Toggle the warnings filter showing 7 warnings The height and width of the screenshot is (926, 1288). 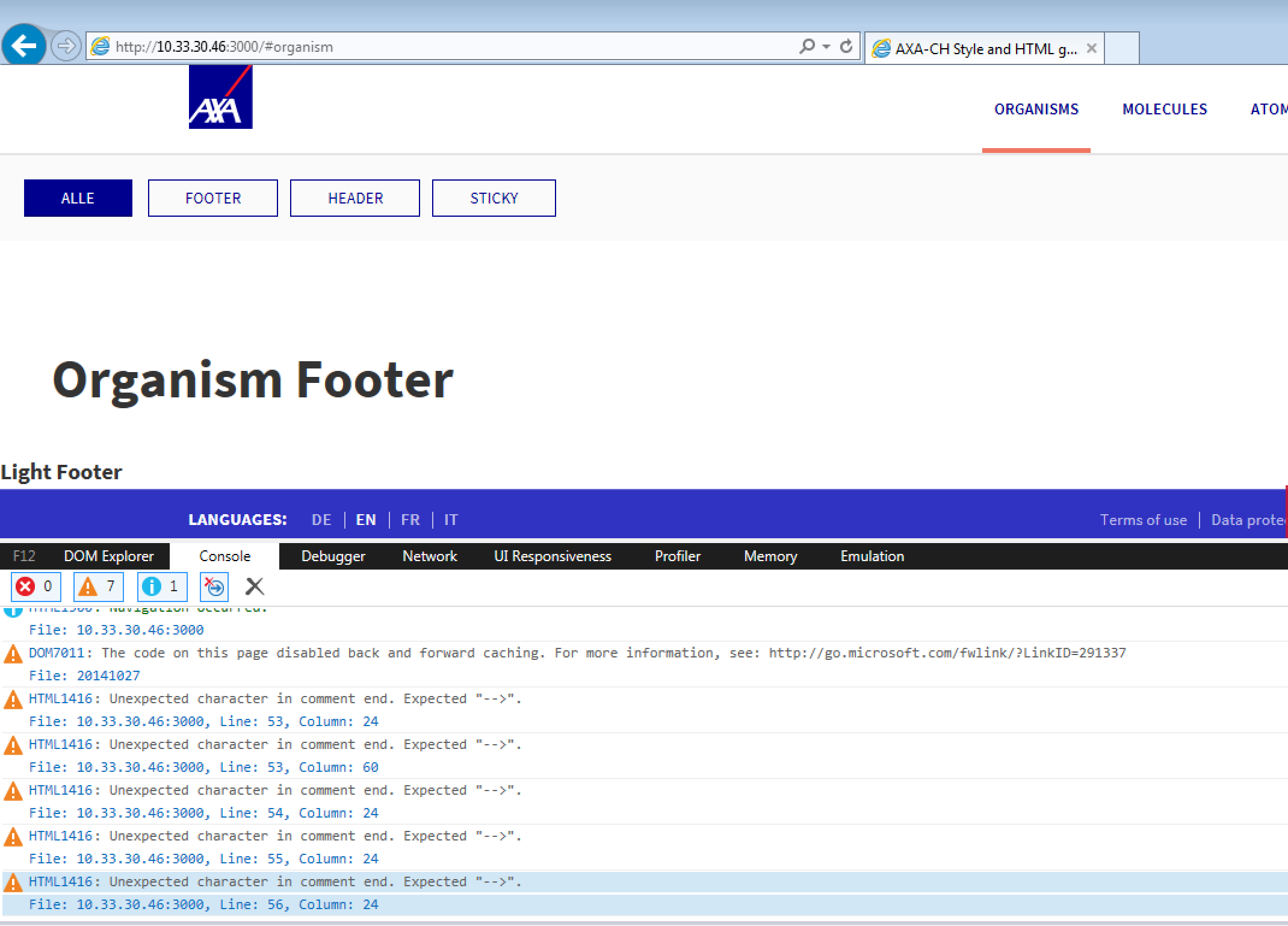click(98, 586)
